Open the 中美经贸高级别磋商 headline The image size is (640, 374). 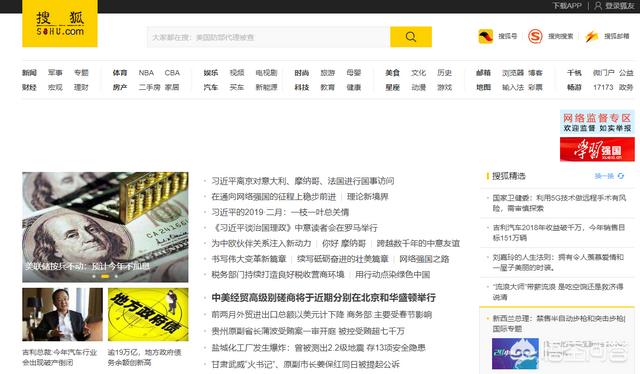coord(323,298)
